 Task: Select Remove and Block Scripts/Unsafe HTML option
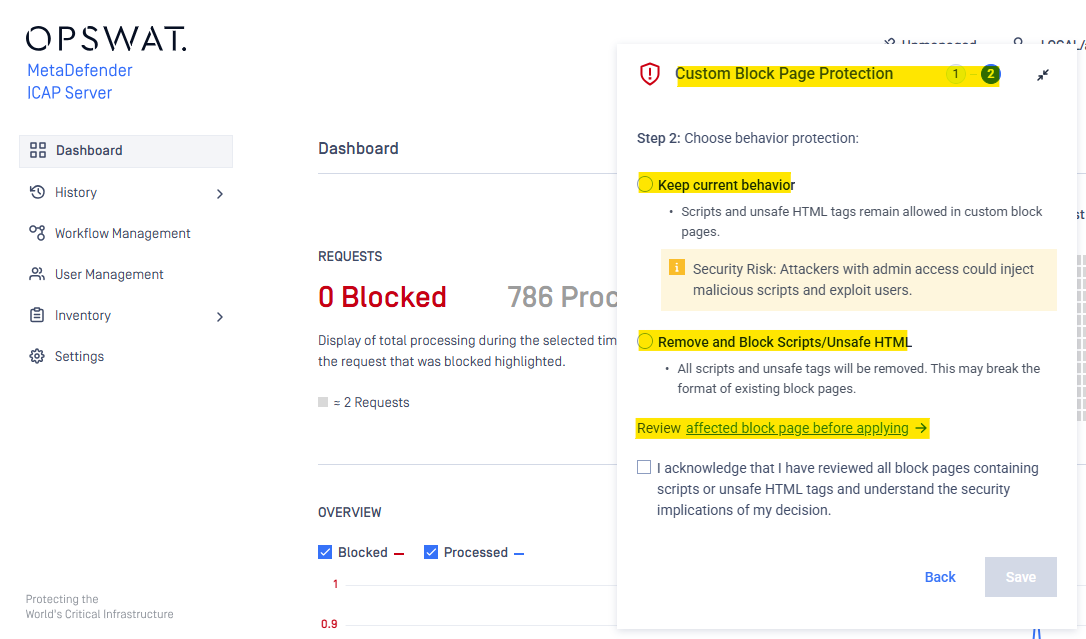[646, 342]
